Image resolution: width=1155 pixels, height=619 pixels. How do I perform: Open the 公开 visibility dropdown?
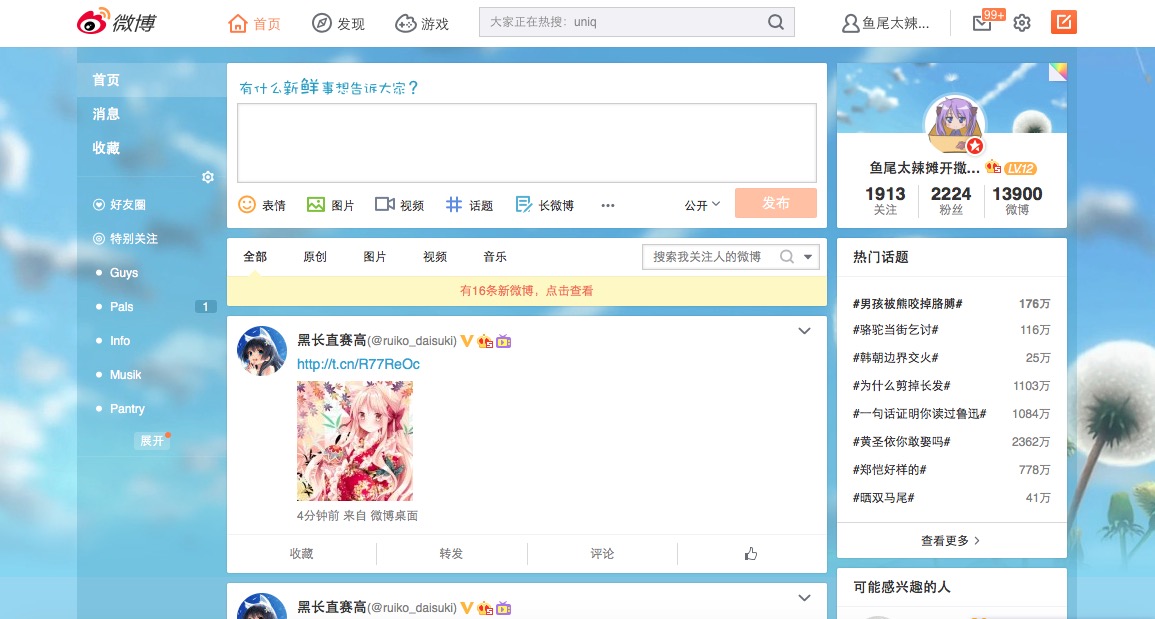pyautogui.click(x=701, y=203)
